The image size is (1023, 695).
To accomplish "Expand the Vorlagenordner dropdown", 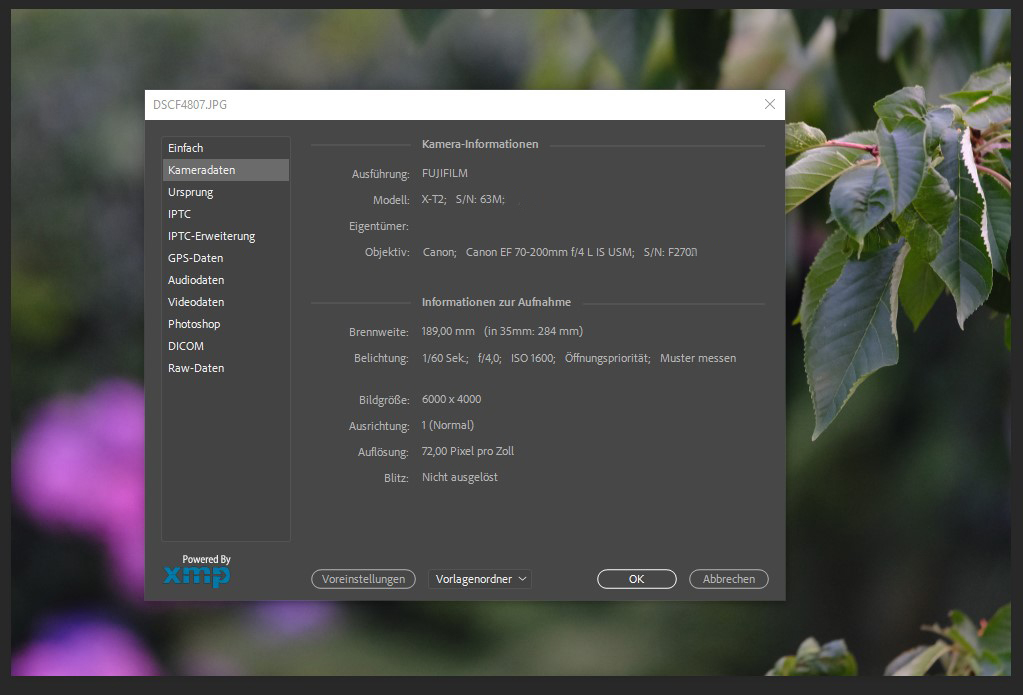I will [x=480, y=579].
